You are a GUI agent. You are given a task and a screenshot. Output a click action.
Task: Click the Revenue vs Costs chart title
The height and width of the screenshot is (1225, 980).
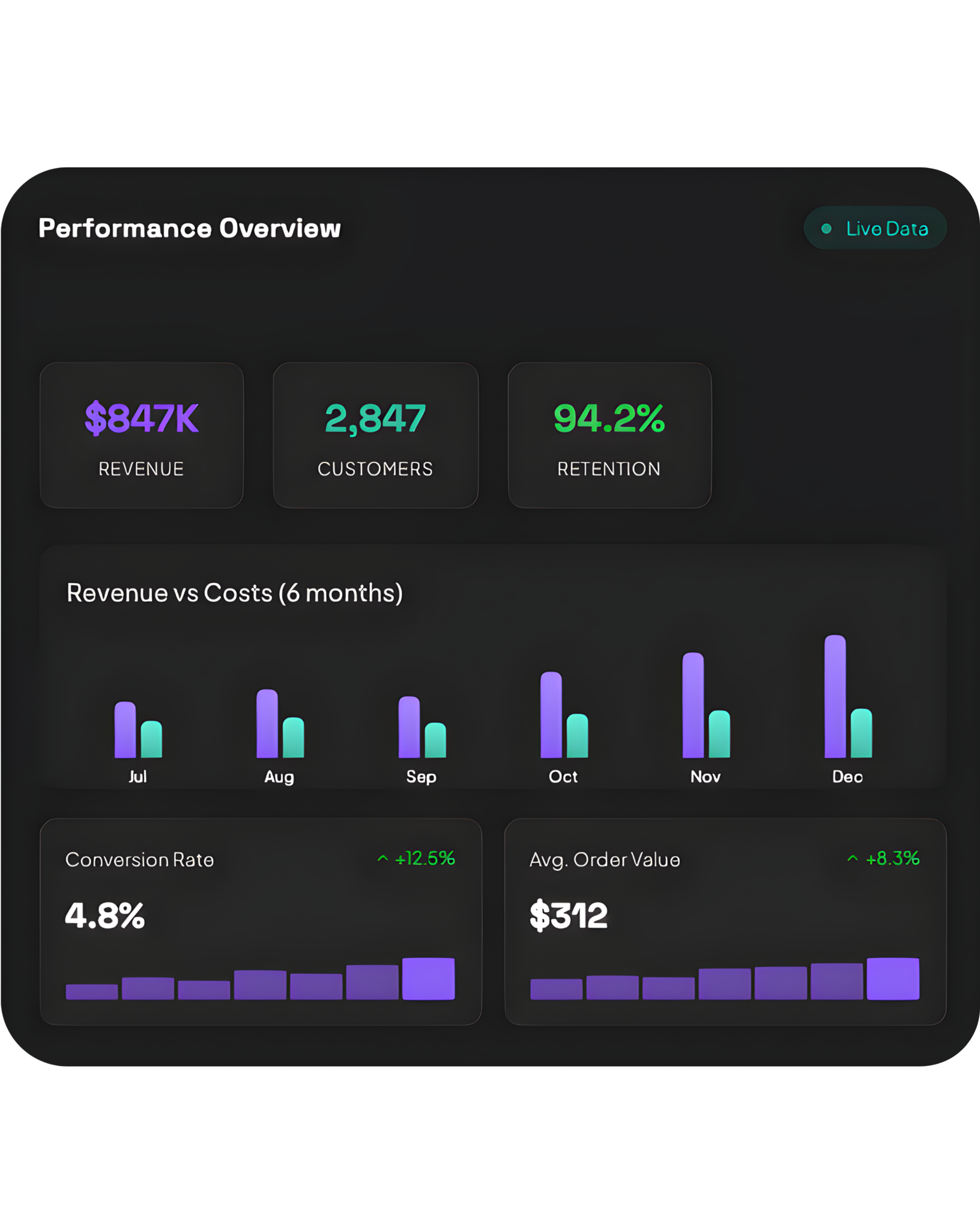tap(234, 593)
